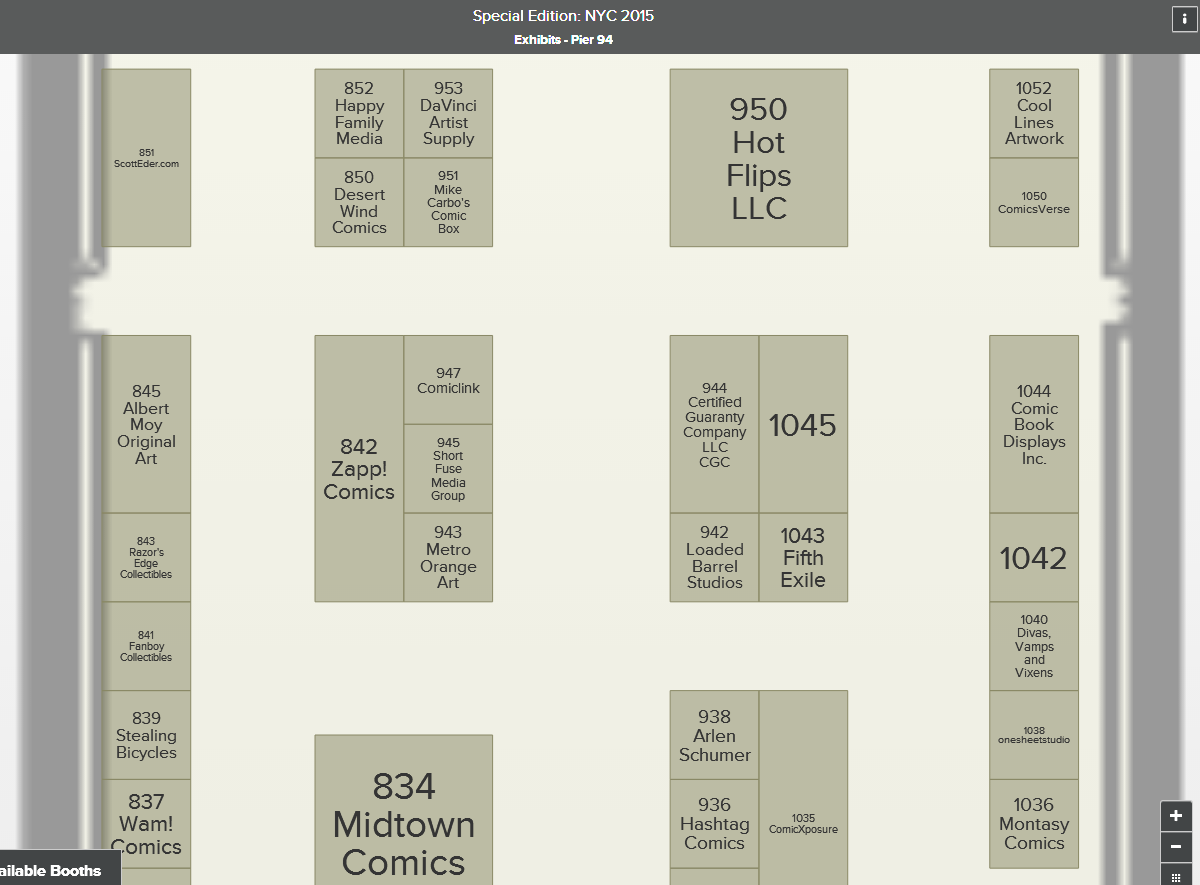This screenshot has width=1200, height=885.
Task: Click booth 1038 onesheetstudio
Action: click(x=1034, y=735)
